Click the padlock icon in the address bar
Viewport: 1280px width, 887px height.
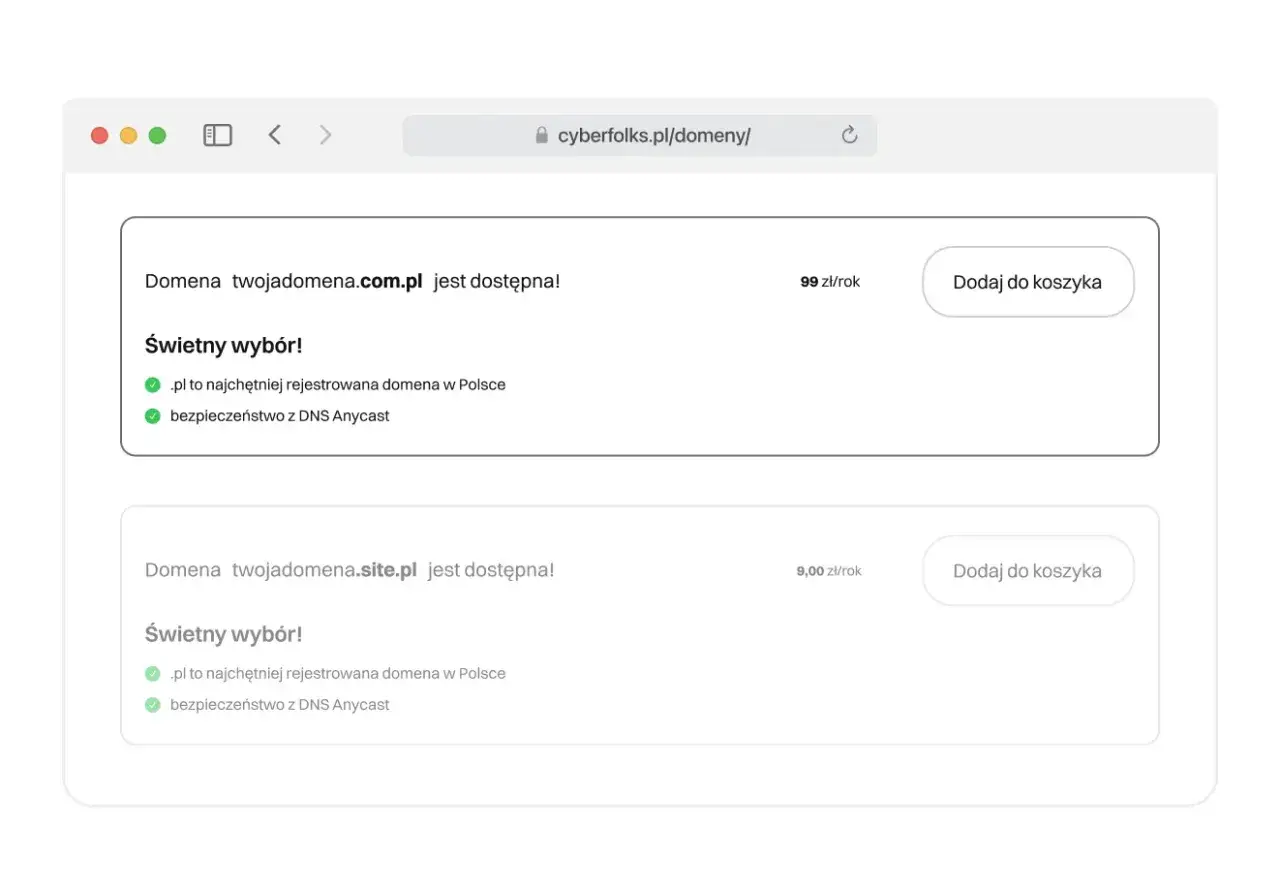point(541,135)
